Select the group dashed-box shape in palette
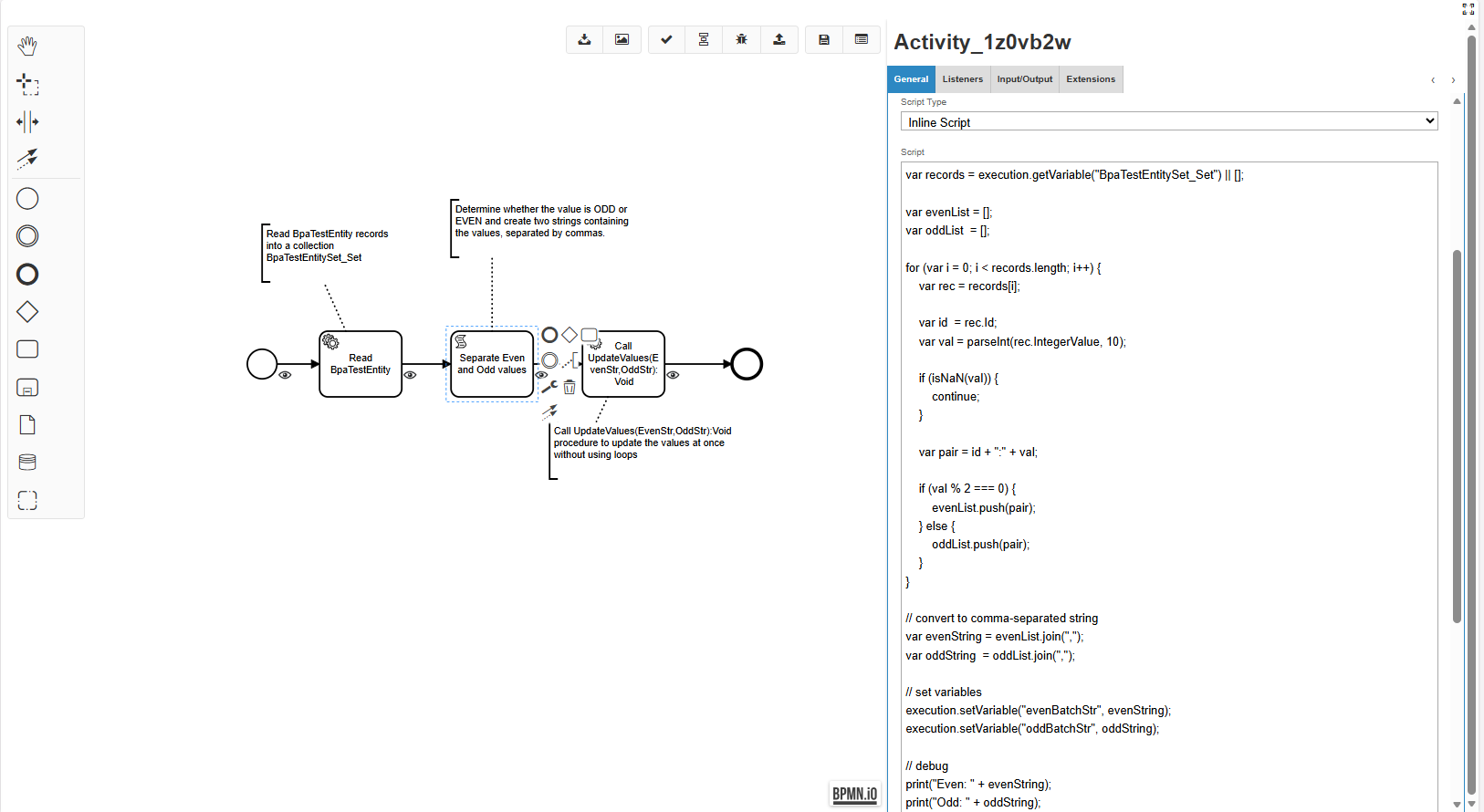The height and width of the screenshot is (812, 1484). (27, 500)
